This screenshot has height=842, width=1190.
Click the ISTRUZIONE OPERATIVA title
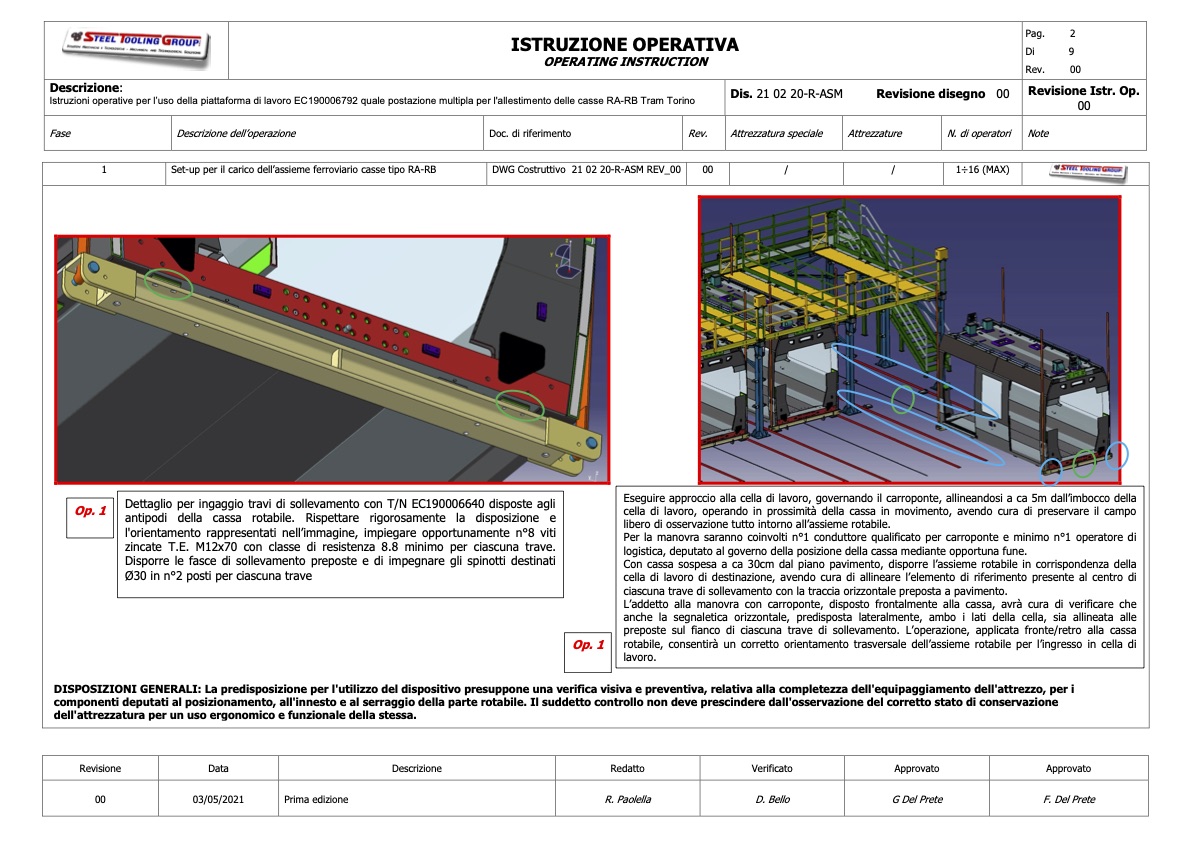[x=625, y=45]
